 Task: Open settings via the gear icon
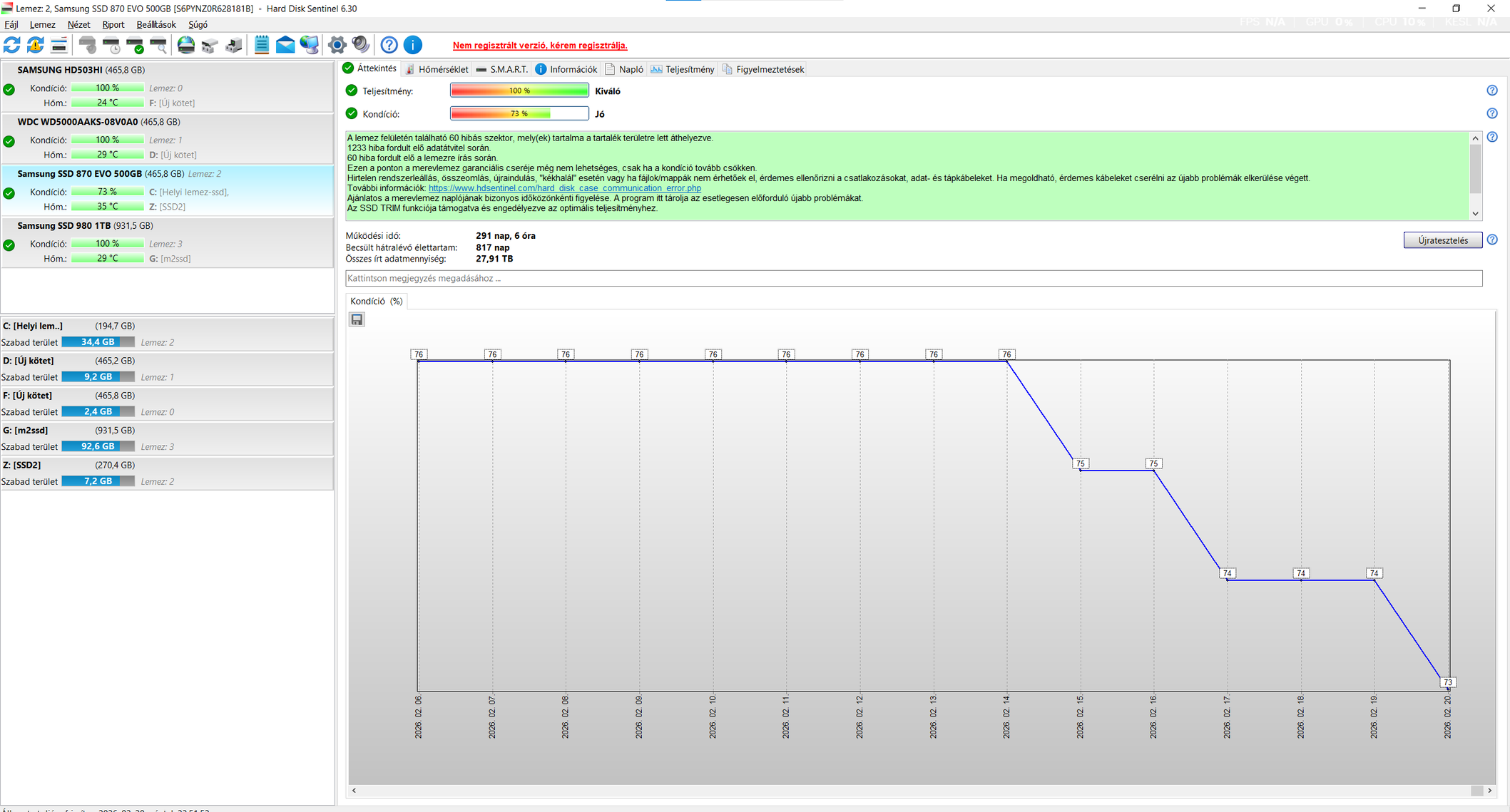click(337, 45)
